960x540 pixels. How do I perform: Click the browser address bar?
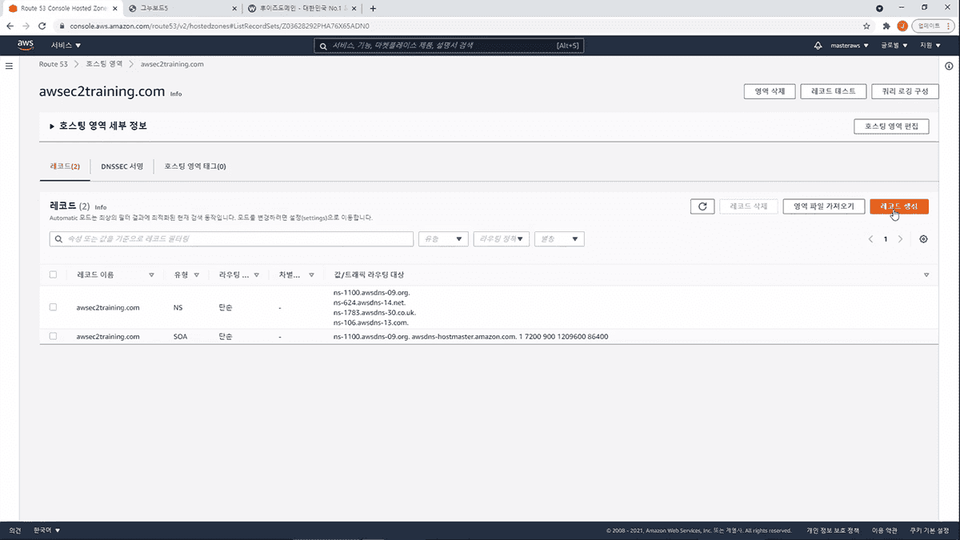coord(459,26)
